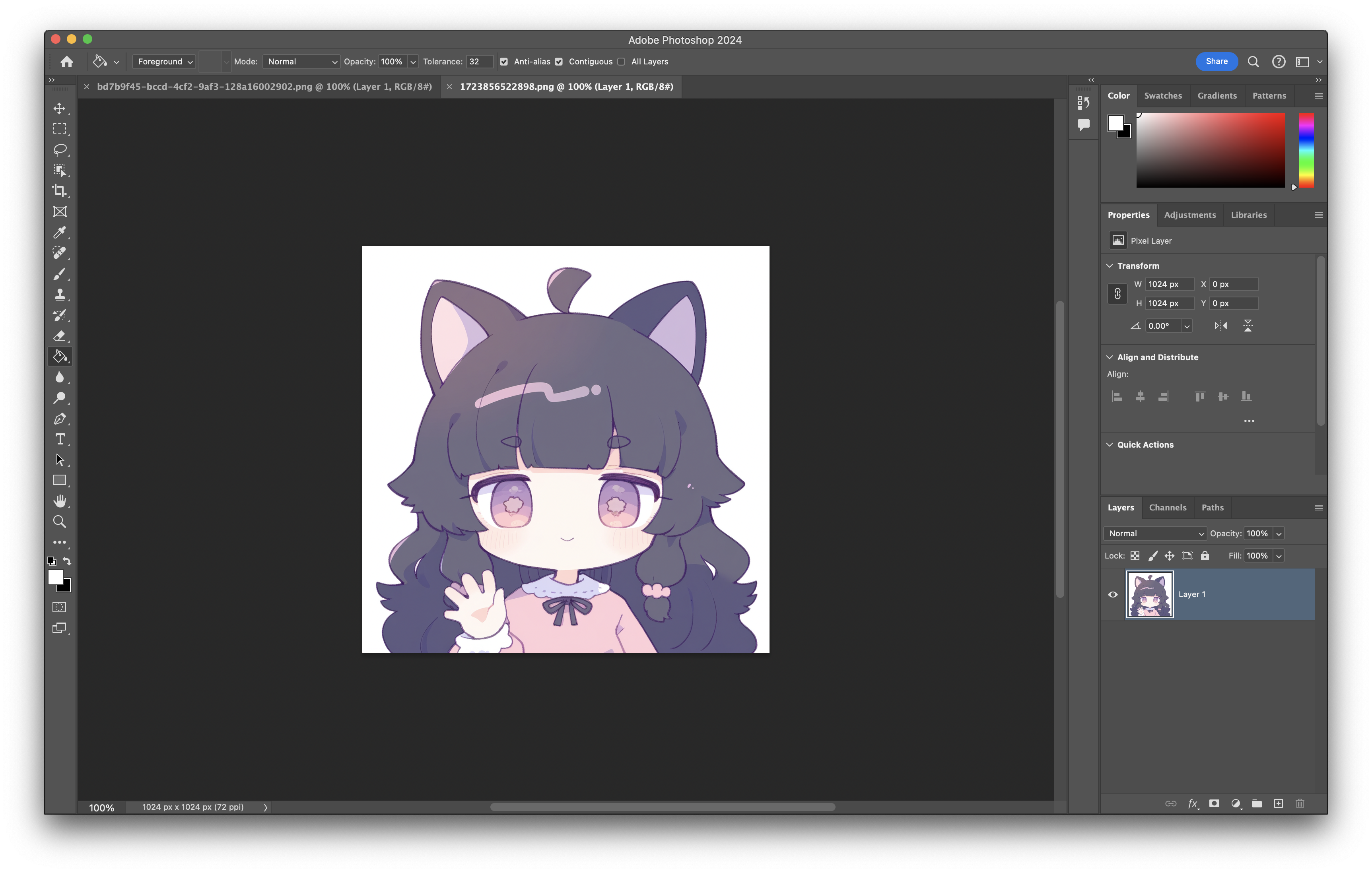Select the Zoom tool in toolbar
Image resolution: width=1372 pixels, height=873 pixels.
coord(59,522)
